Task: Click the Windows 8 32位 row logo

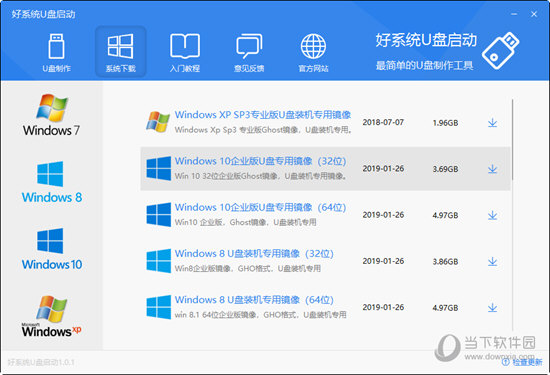Action: (x=159, y=261)
